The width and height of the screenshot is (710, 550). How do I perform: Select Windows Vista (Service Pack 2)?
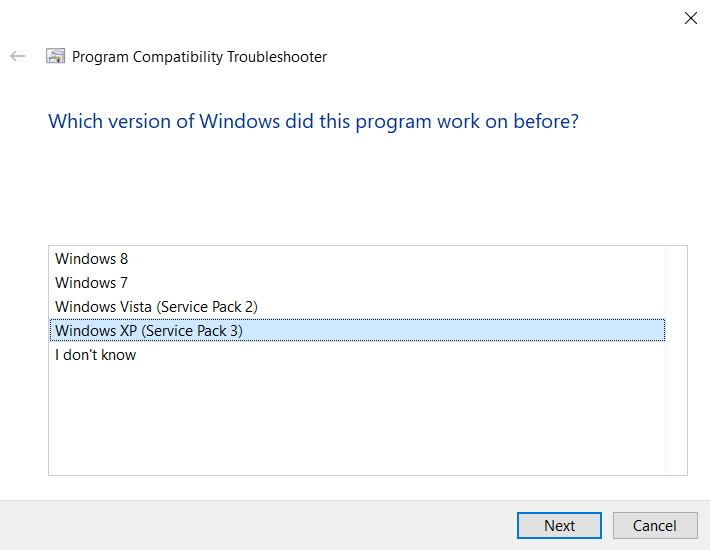156,307
